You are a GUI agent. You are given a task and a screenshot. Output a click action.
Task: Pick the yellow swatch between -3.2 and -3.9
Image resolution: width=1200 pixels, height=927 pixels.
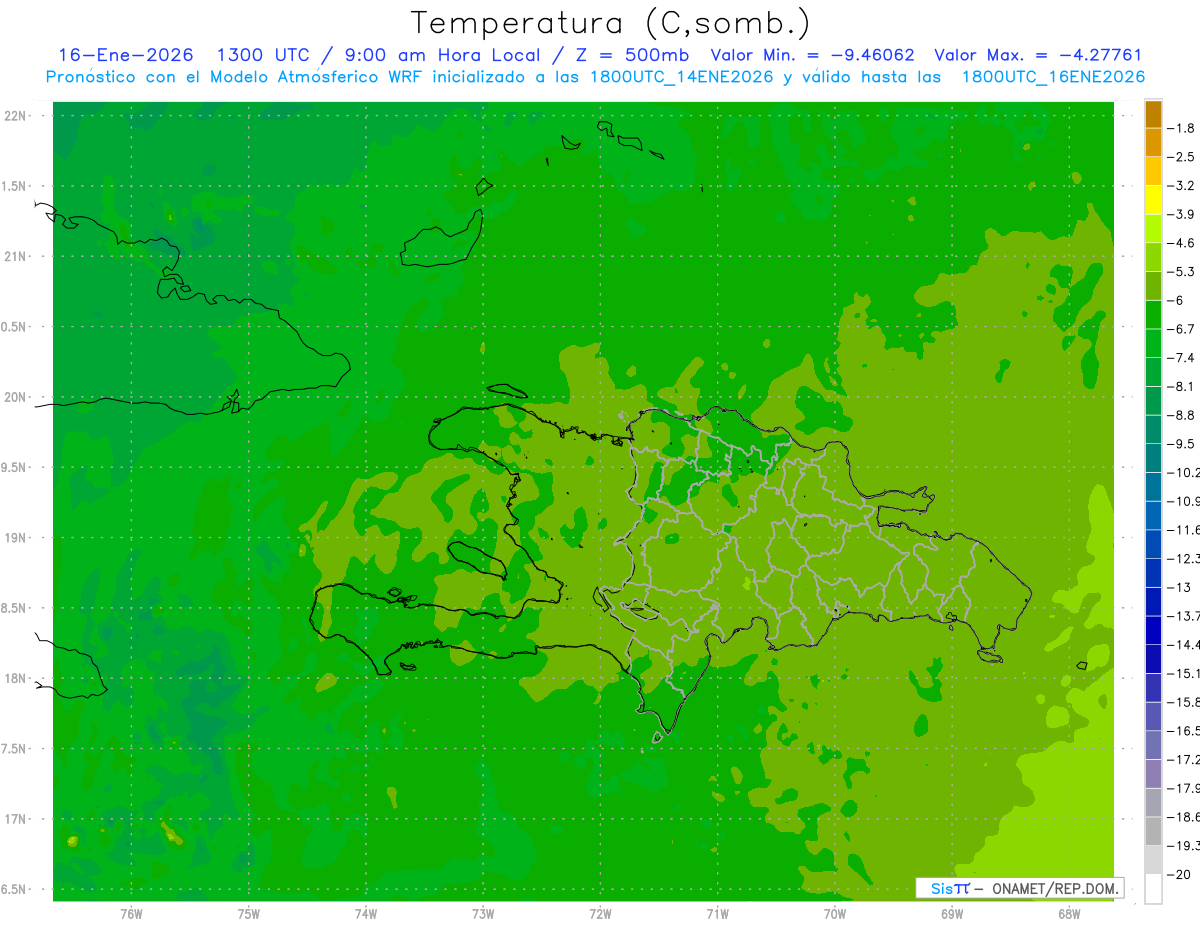[x=1153, y=200]
